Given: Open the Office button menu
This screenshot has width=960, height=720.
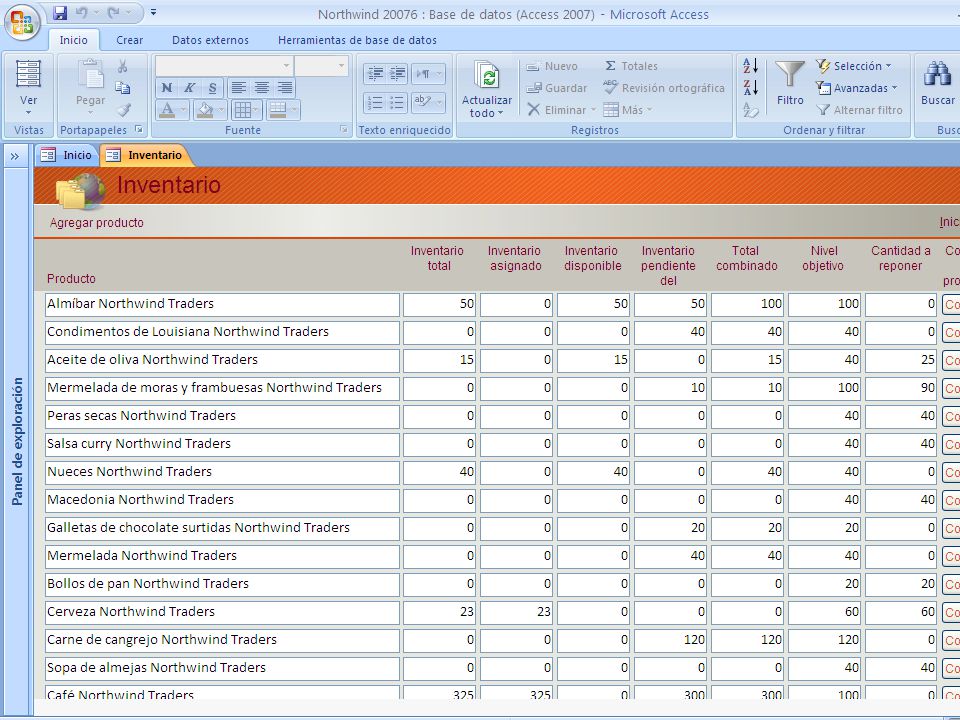Looking at the screenshot, I should [x=22, y=22].
